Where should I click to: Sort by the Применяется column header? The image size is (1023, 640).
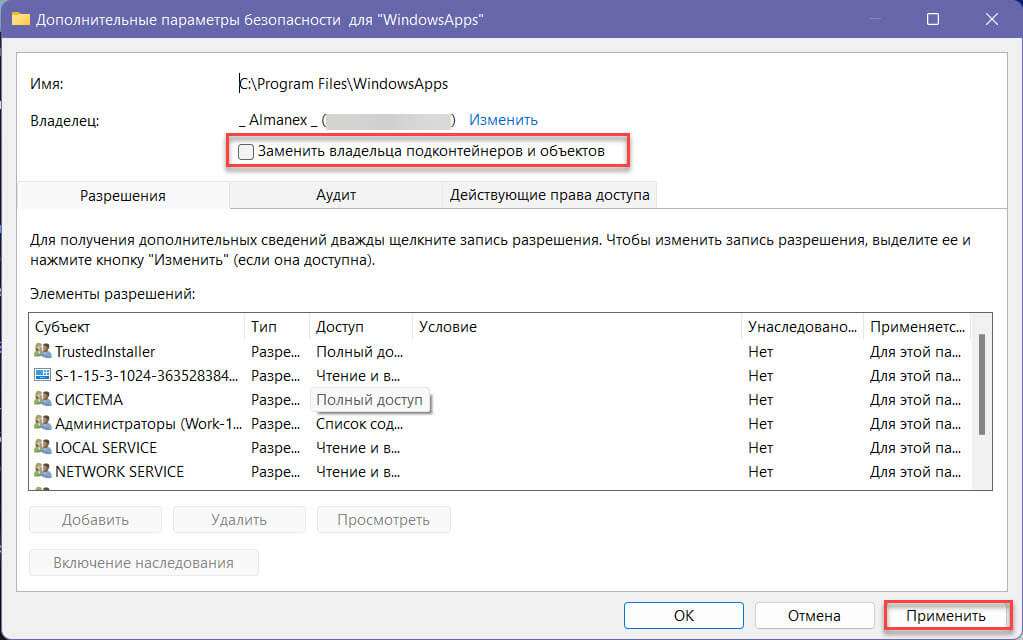917,327
